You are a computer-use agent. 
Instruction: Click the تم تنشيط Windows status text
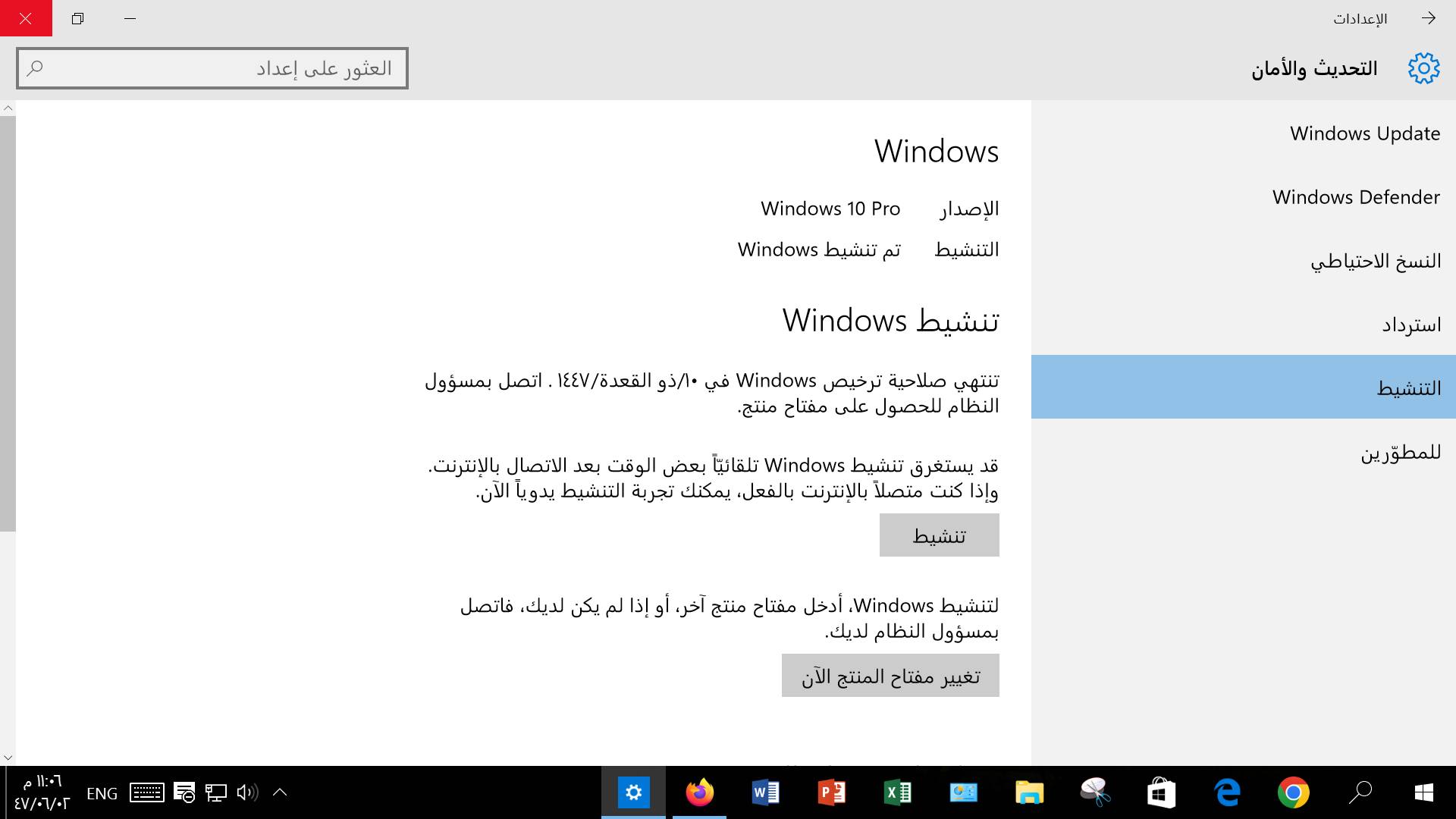point(819,249)
